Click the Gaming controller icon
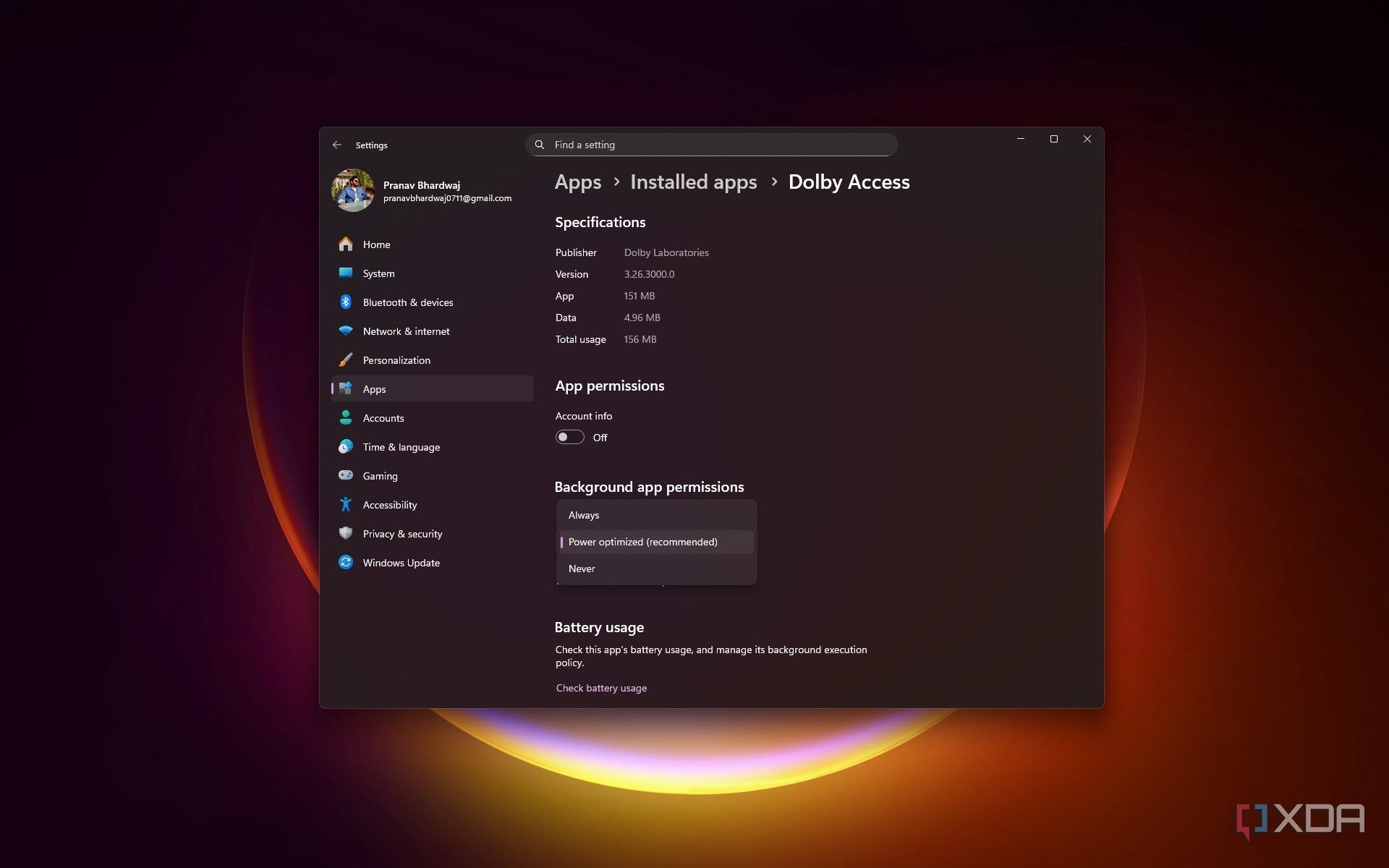The height and width of the screenshot is (868, 1389). 346,475
